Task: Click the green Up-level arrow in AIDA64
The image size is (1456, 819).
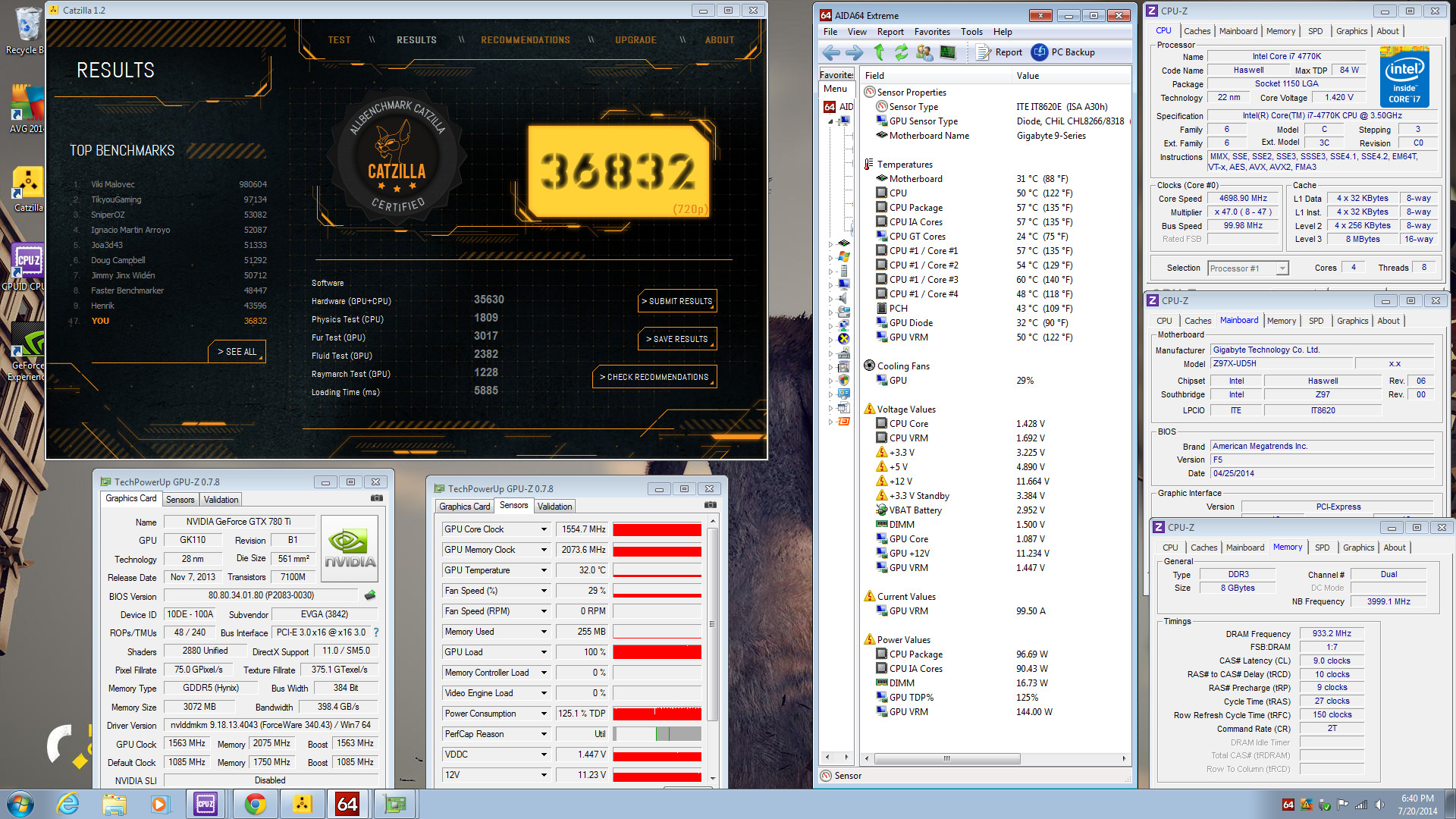Action: (x=879, y=52)
